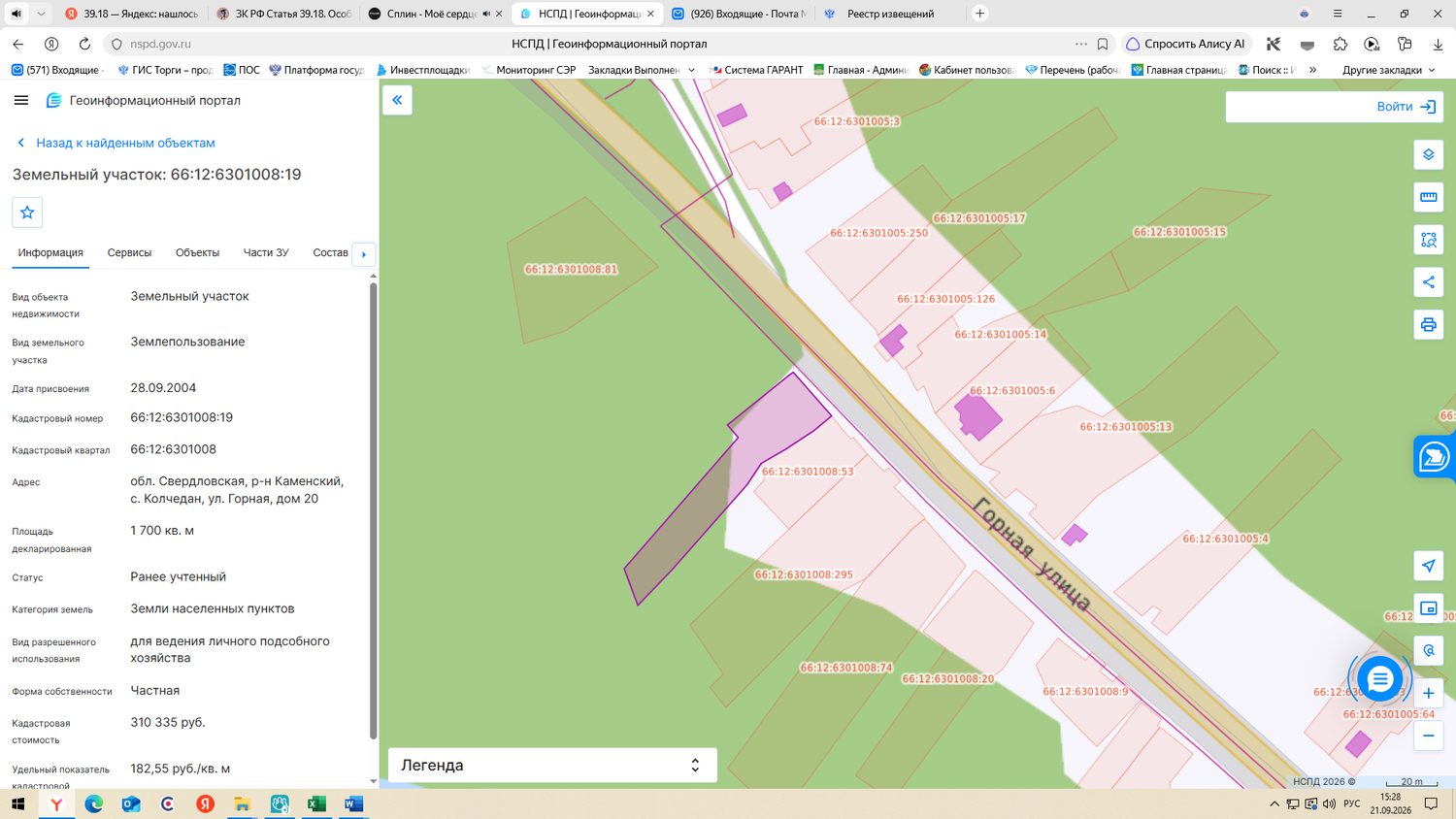The image size is (1456, 819).
Task: Switch to the Сервисы tab
Action: click(129, 252)
